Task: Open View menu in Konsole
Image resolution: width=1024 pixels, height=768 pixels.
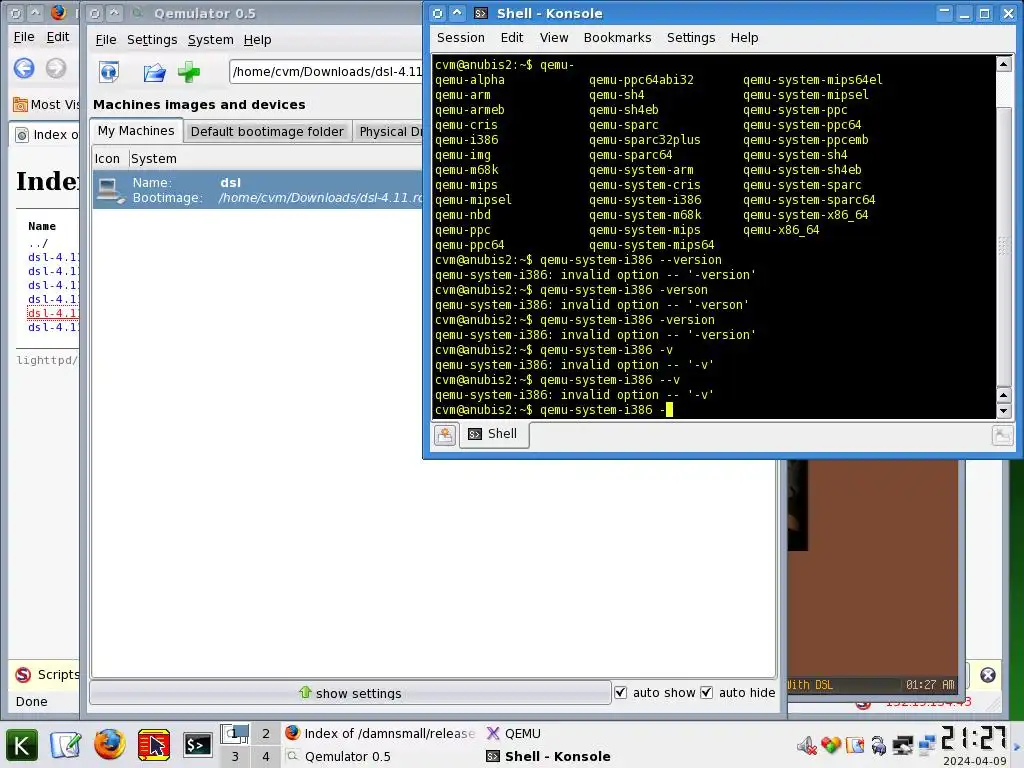Action: click(554, 38)
